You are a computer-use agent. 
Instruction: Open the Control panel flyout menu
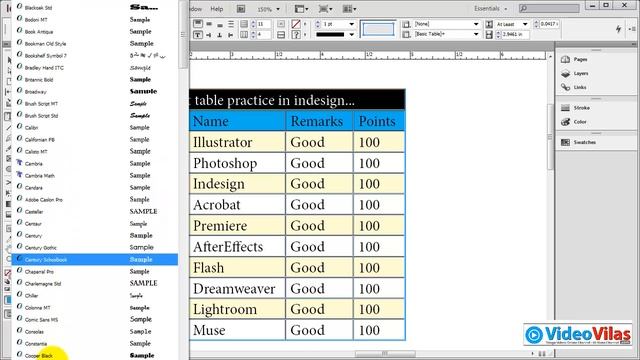click(633, 29)
